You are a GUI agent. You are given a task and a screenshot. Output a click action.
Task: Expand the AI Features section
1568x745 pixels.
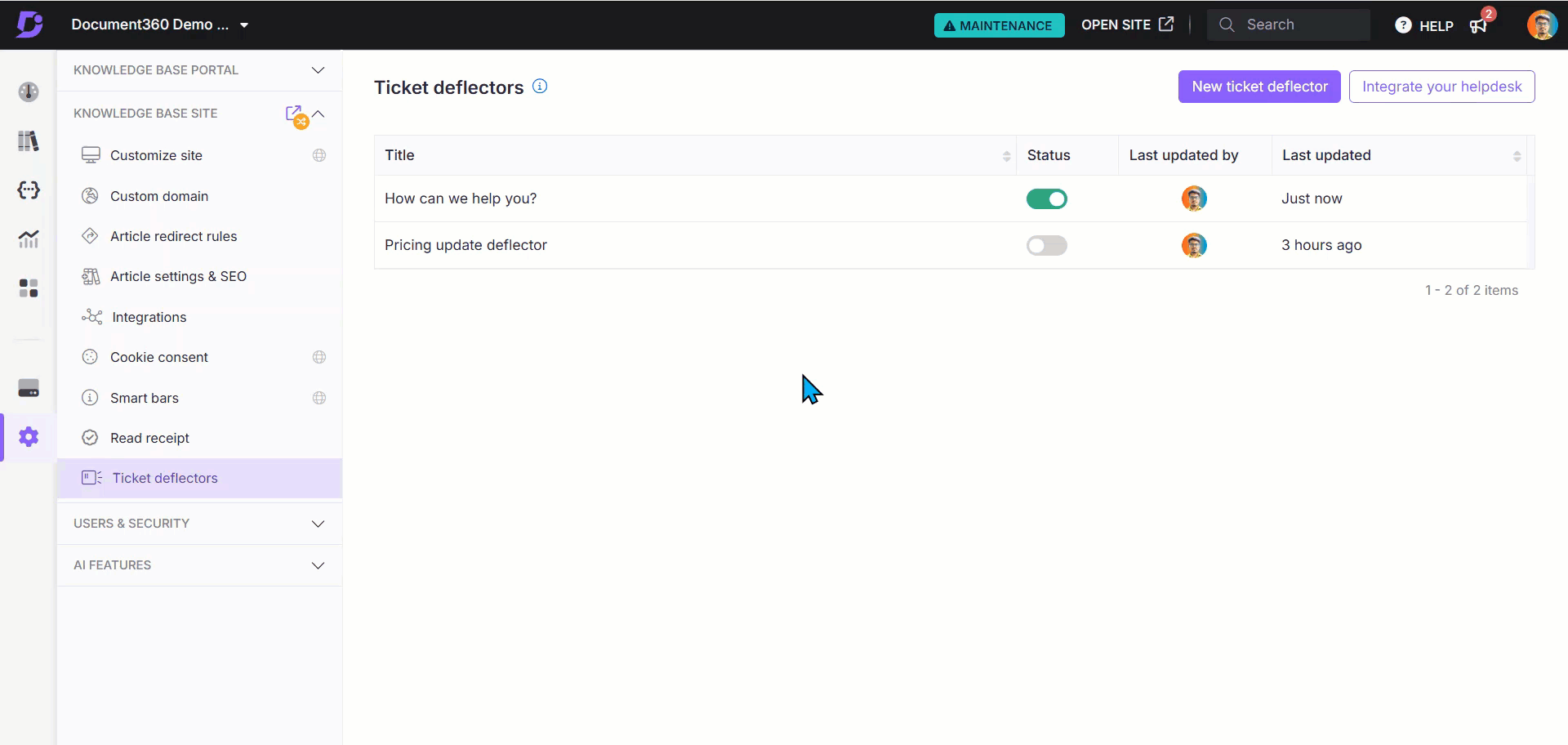pos(199,565)
